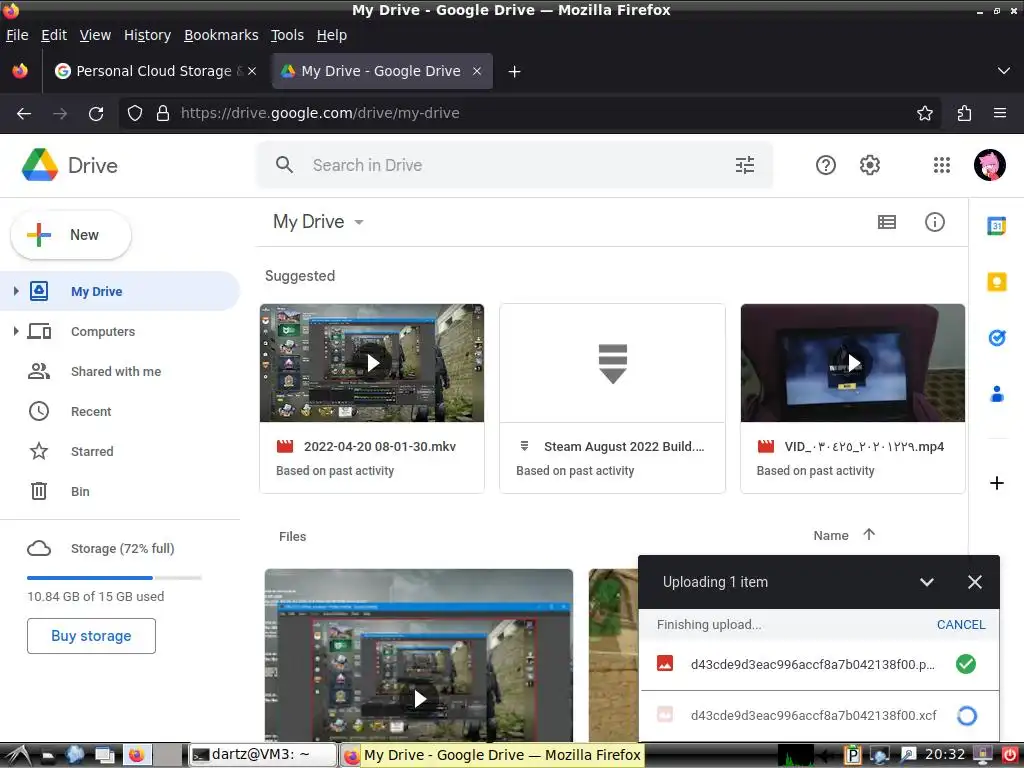Screen dimensions: 1024x768
Task: Open the Google apps grid
Action: tap(941, 165)
